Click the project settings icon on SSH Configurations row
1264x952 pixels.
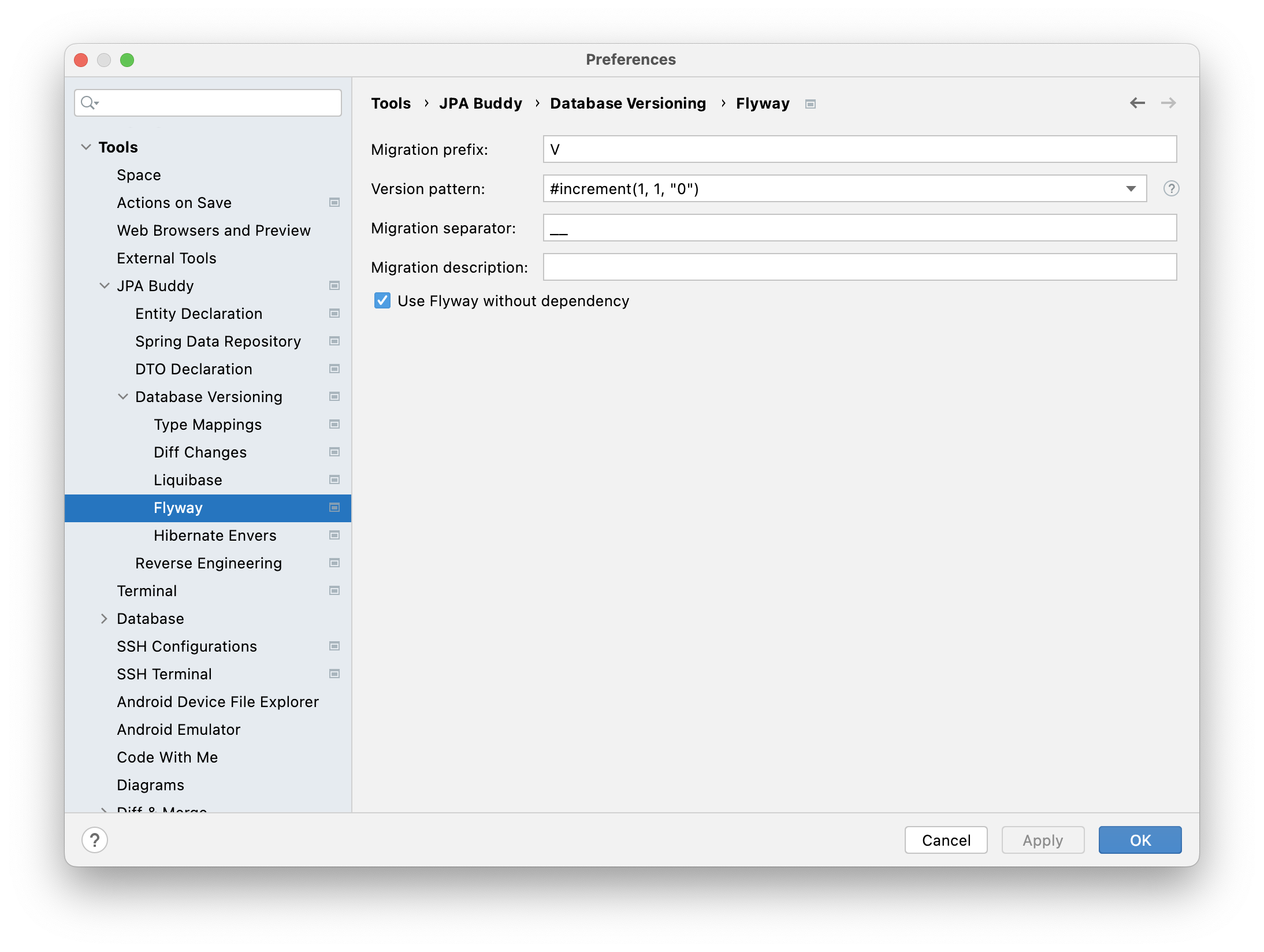pyautogui.click(x=334, y=646)
